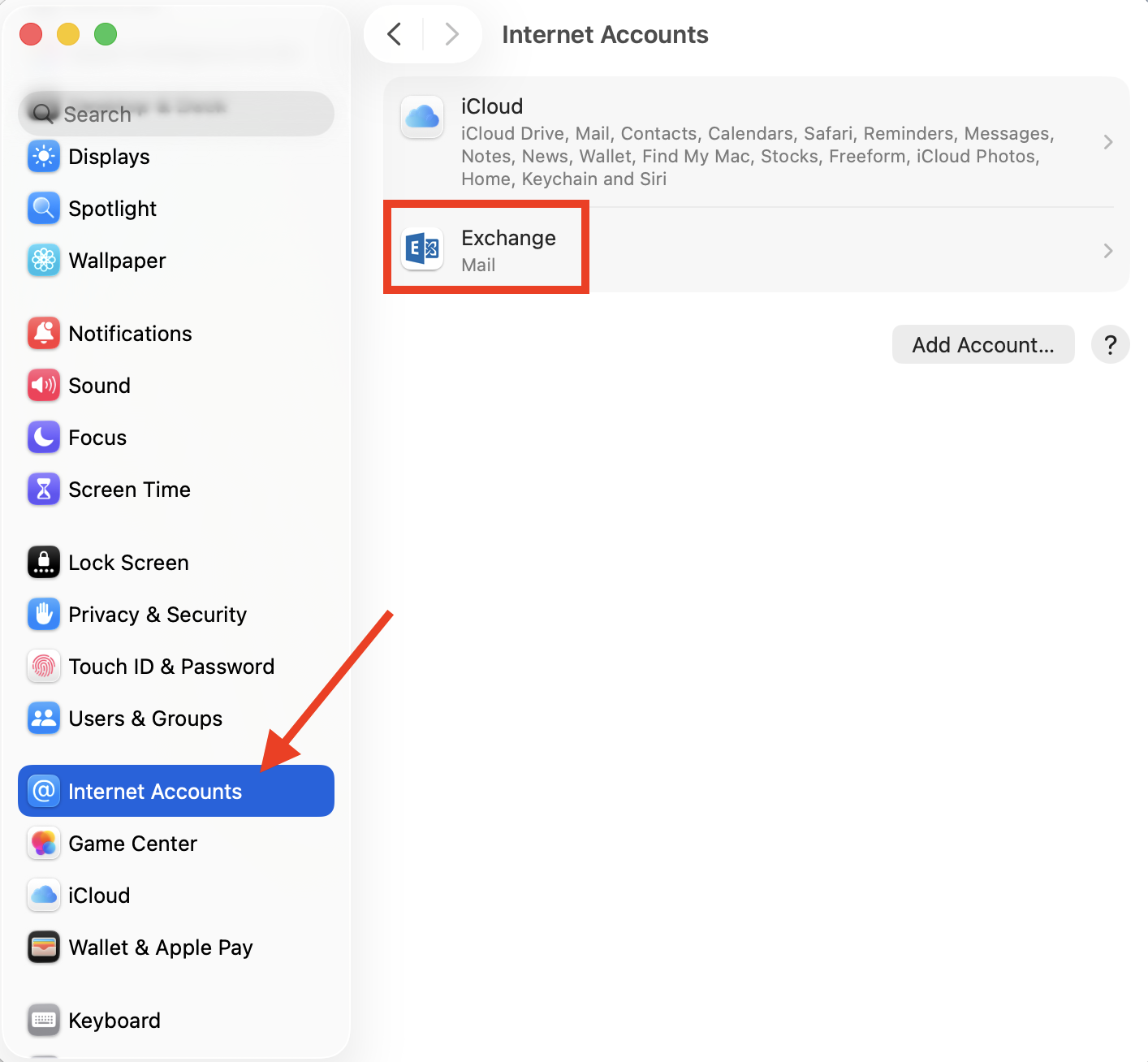1148x1062 pixels.
Task: Open Exchange account details via chevron
Action: tap(1108, 251)
